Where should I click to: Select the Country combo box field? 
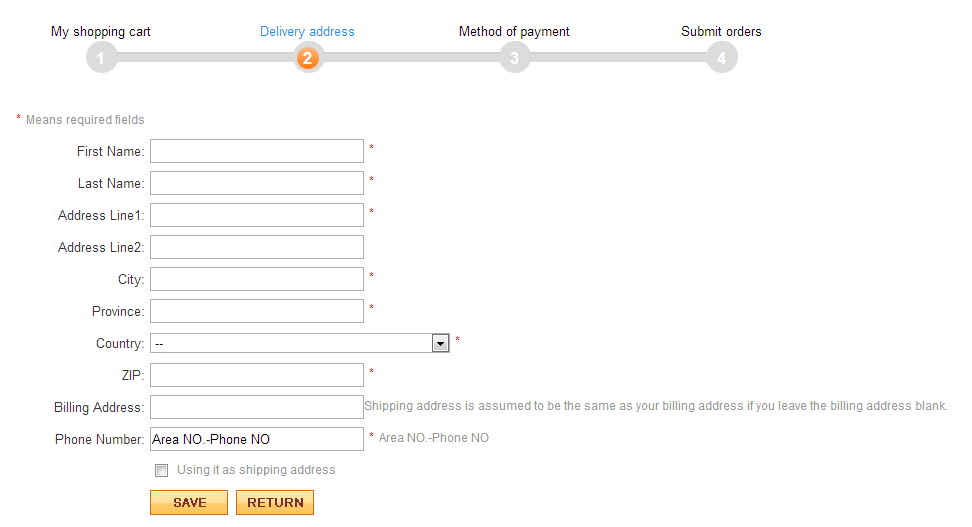(290, 343)
